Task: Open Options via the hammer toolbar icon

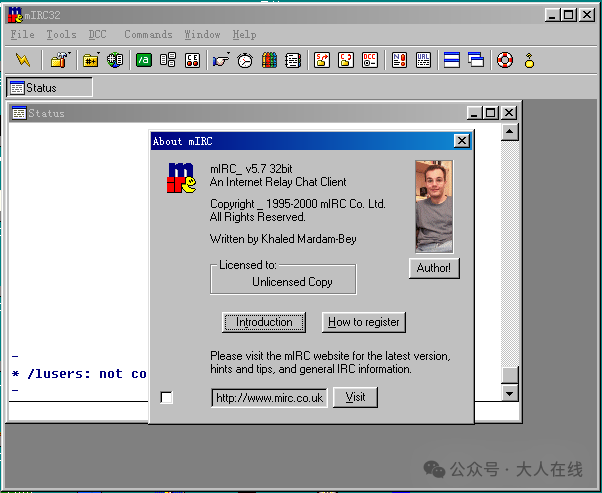Action: point(60,60)
